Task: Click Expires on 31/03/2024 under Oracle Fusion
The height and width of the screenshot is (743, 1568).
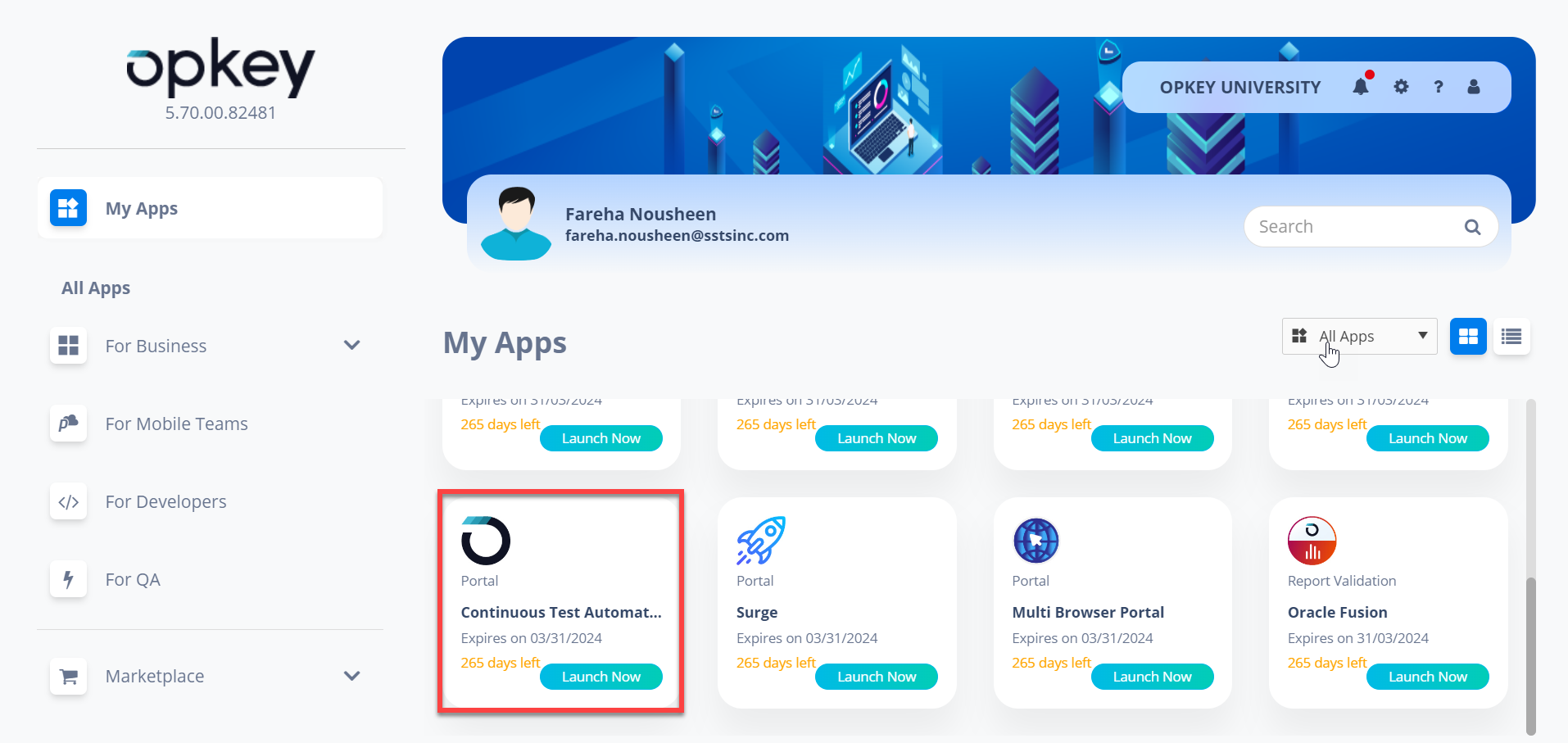Action: [1358, 638]
